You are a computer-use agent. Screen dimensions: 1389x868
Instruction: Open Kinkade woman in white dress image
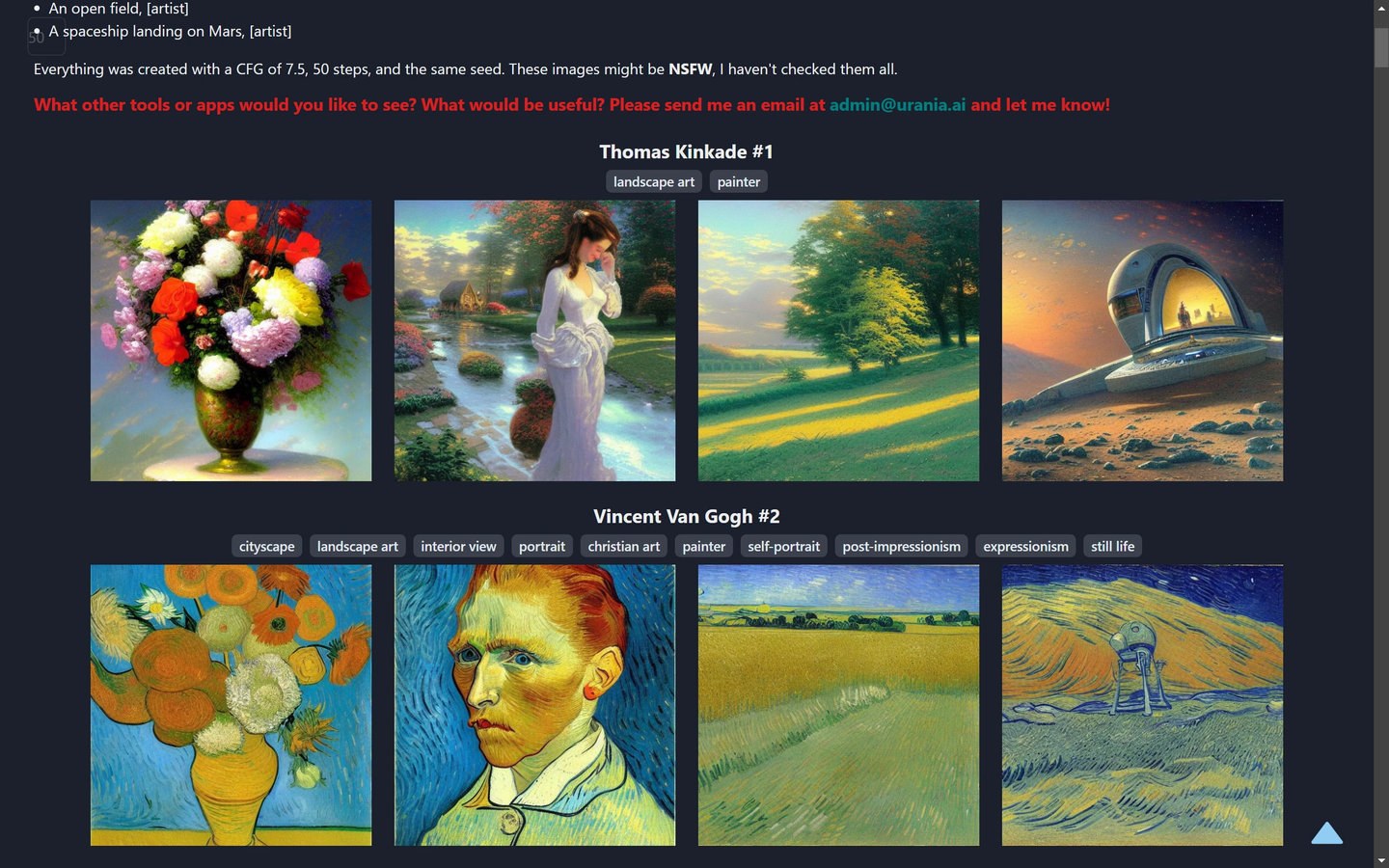click(x=534, y=340)
